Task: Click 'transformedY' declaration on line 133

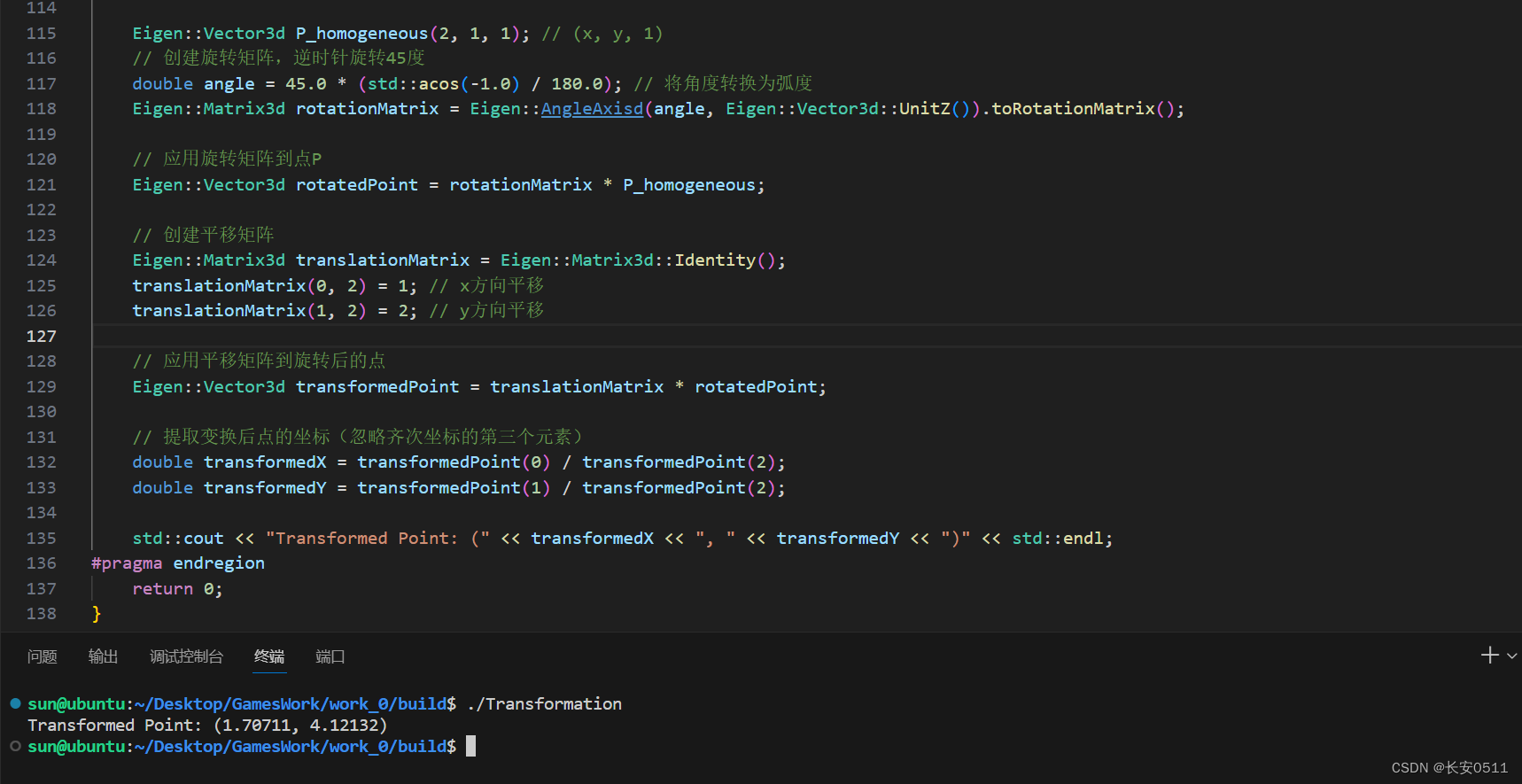Action: (265, 488)
